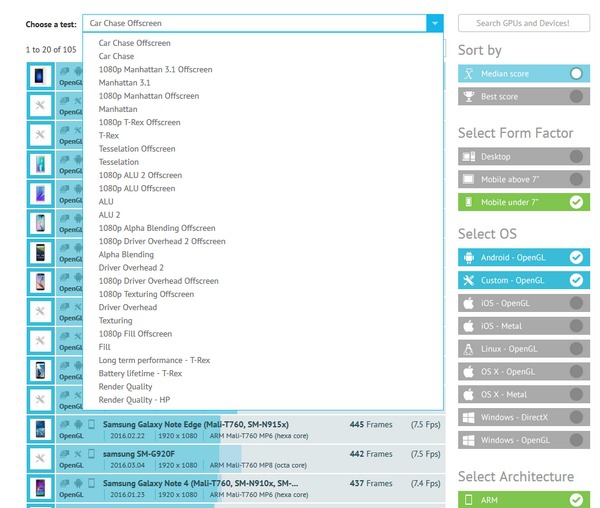Choose the Manhattan 3.1 test
Screen dimensions: 600x508
(124, 83)
